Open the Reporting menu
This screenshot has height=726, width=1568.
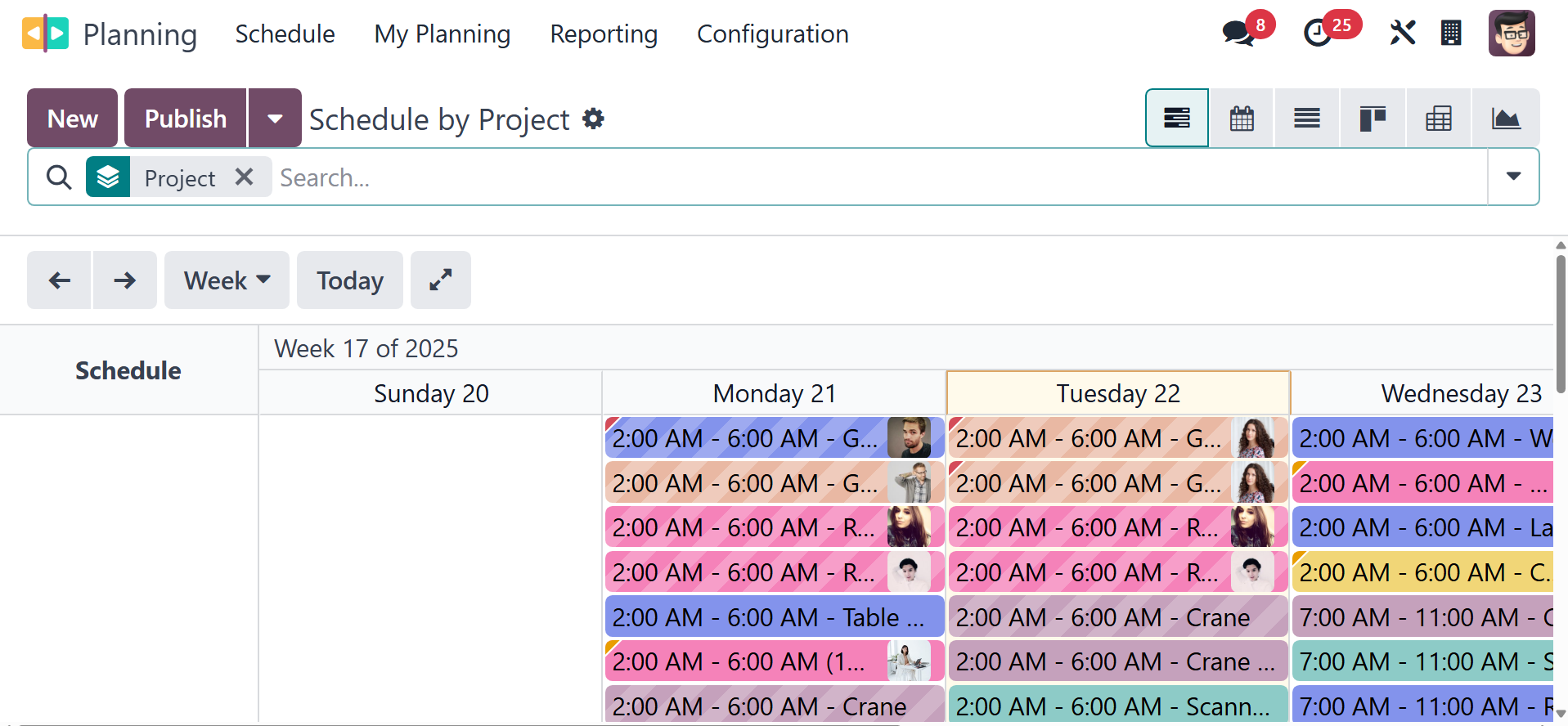pyautogui.click(x=604, y=34)
